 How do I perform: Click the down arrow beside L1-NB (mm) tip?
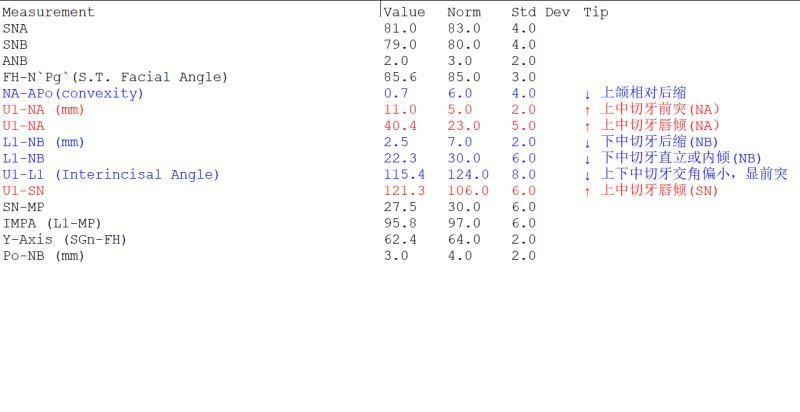point(587,143)
